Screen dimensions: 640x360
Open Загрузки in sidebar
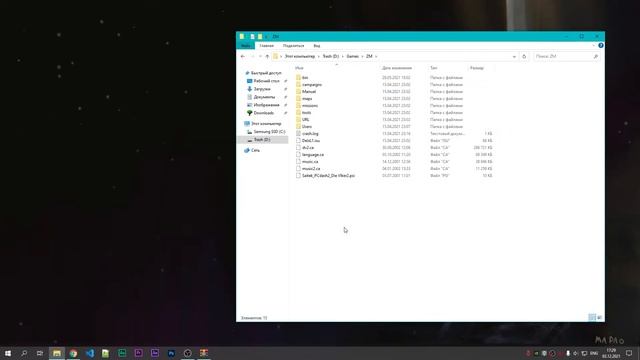pos(258,89)
